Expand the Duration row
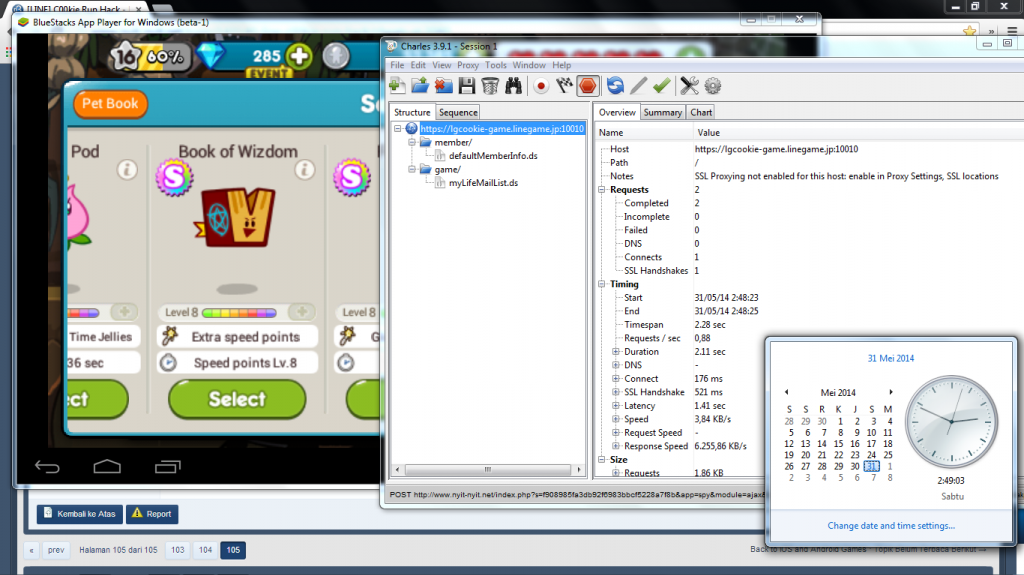This screenshot has width=1024, height=575. [616, 352]
